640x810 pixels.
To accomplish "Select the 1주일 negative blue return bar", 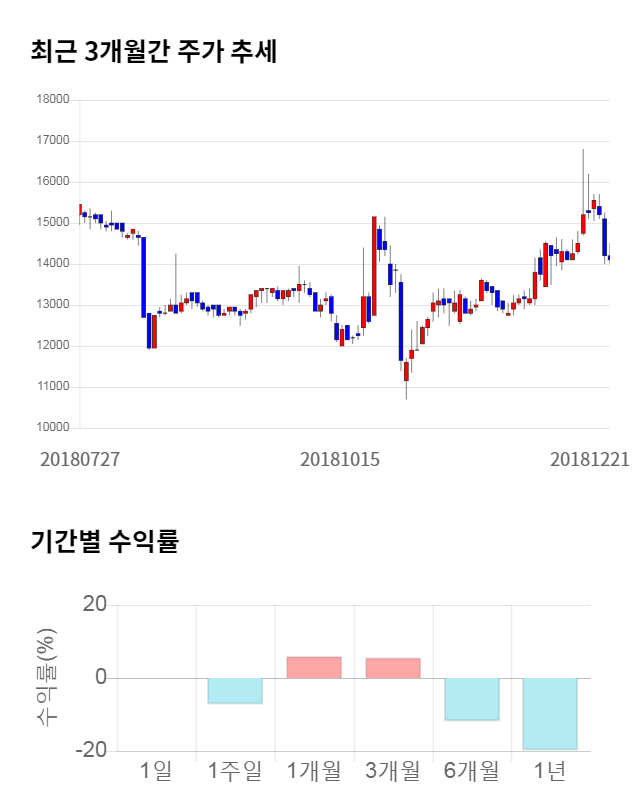I will [235, 691].
